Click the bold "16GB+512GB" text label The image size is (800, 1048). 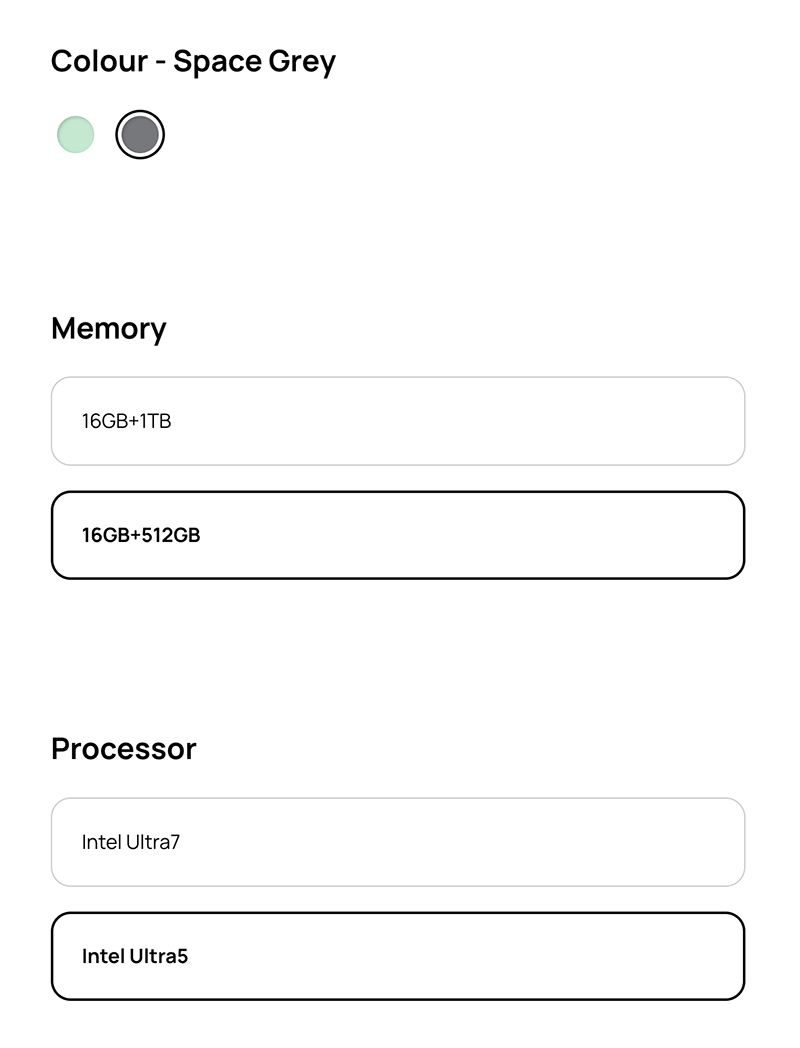tap(141, 535)
